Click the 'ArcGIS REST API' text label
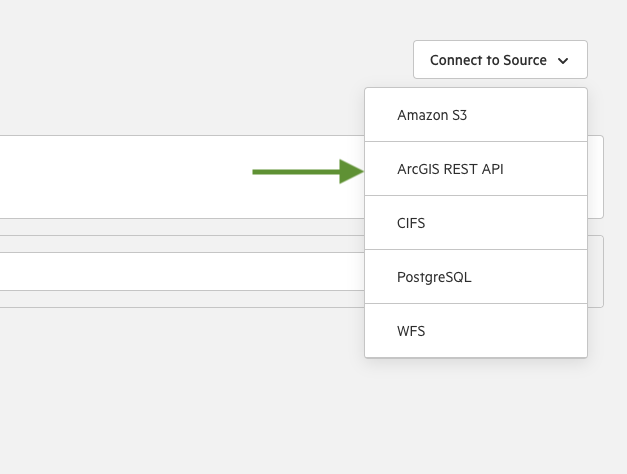627x474 pixels. click(450, 169)
